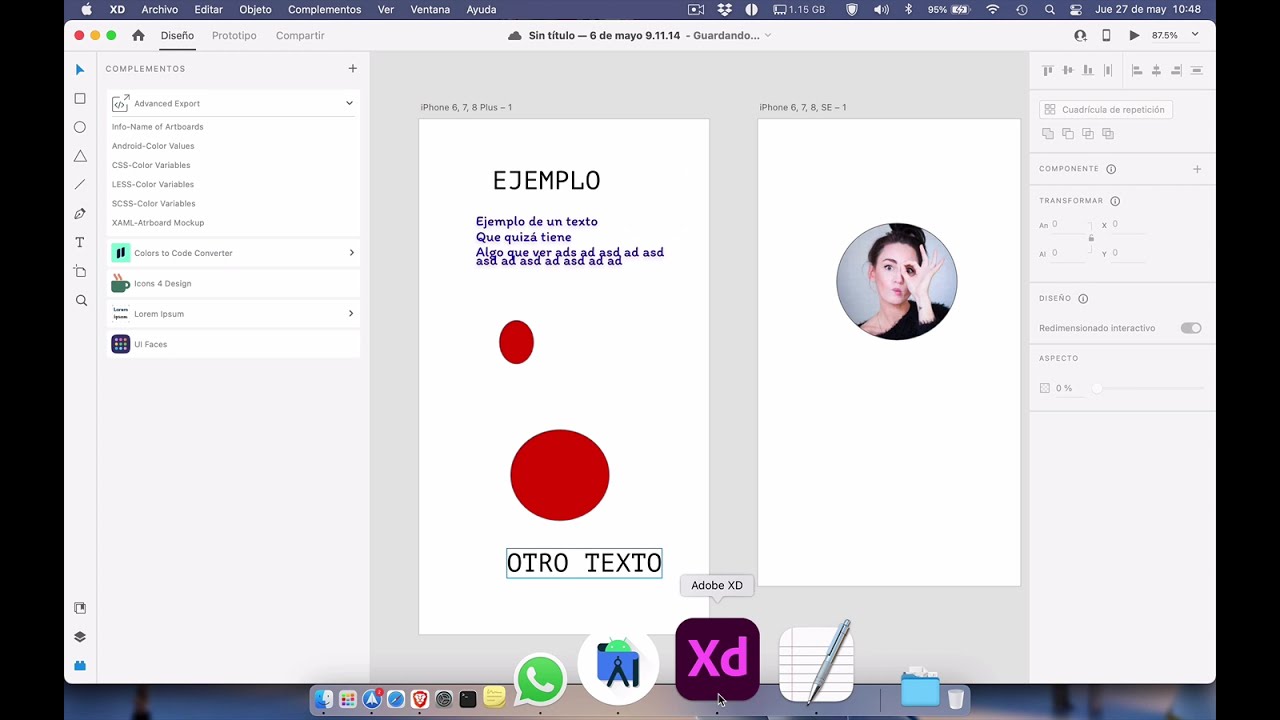Click align right edges icon
The height and width of the screenshot is (720, 1280).
tap(1177, 70)
